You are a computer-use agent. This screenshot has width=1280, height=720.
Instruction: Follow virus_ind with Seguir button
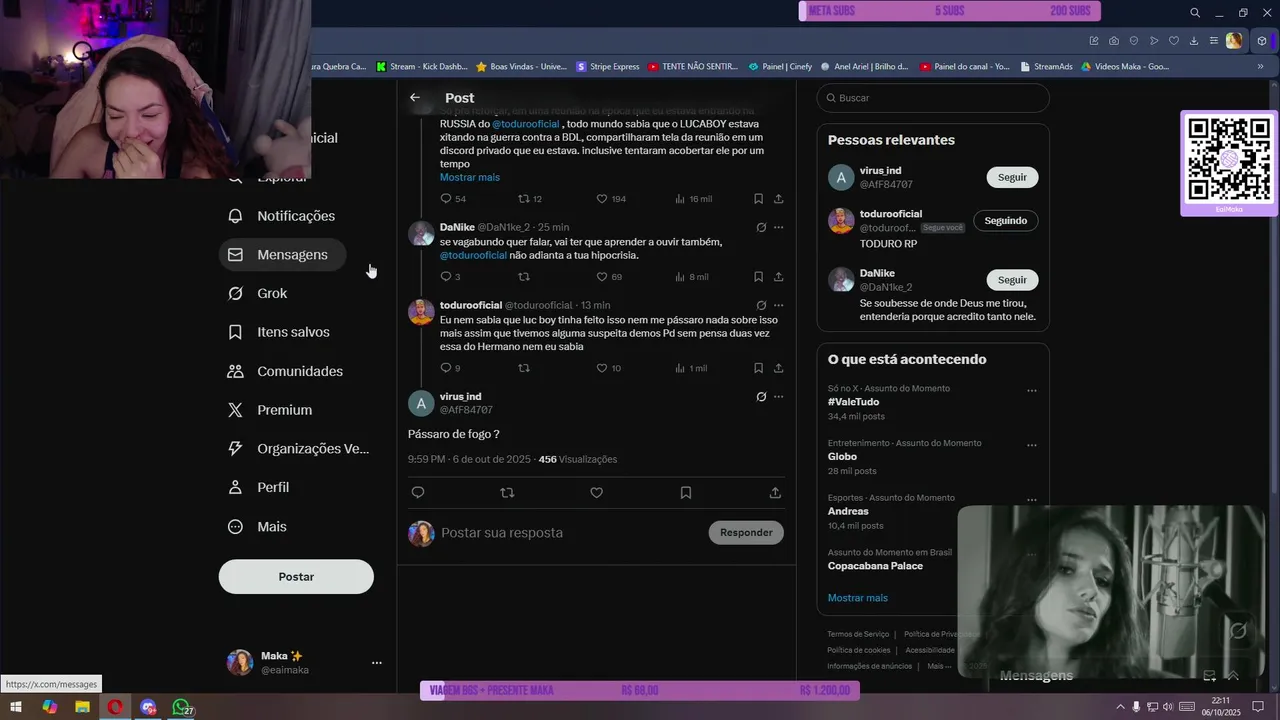coord(1012,177)
